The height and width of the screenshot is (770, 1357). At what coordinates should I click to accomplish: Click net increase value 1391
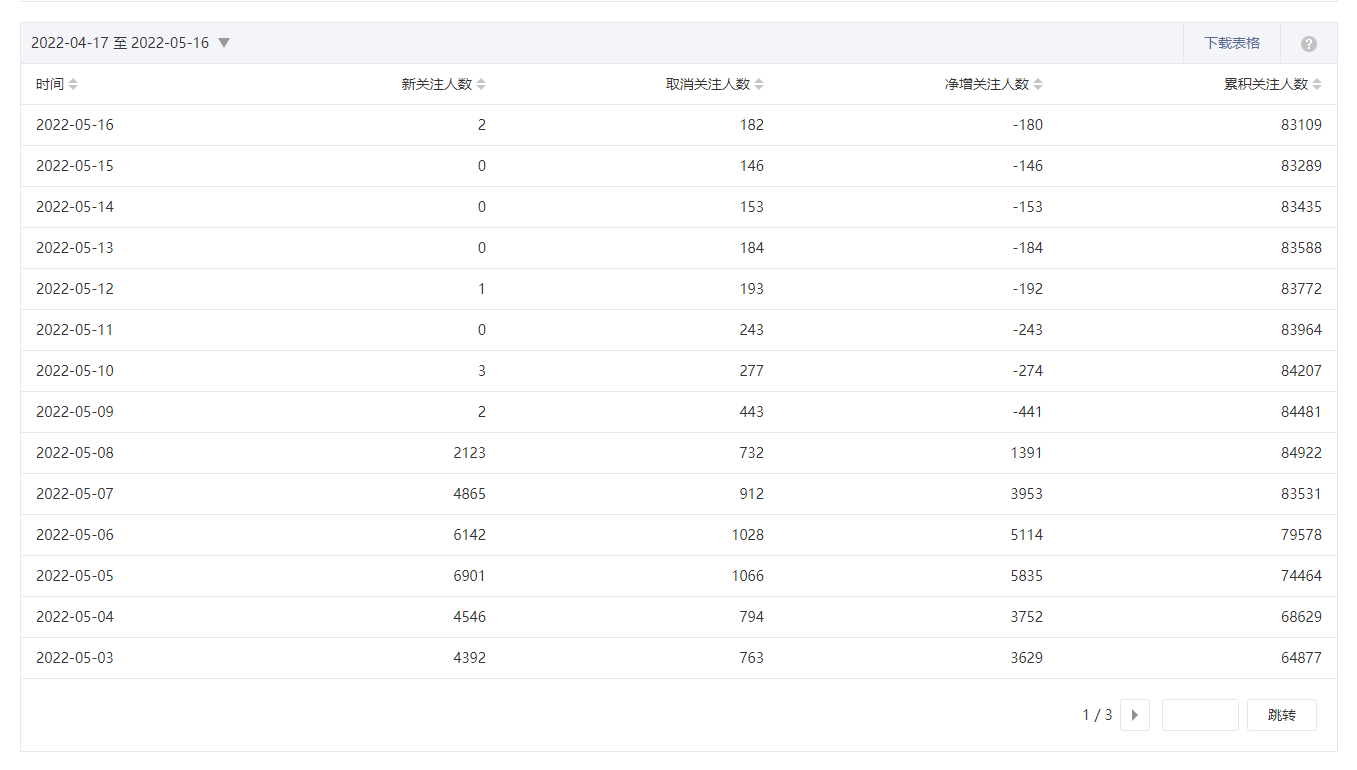coord(1027,453)
